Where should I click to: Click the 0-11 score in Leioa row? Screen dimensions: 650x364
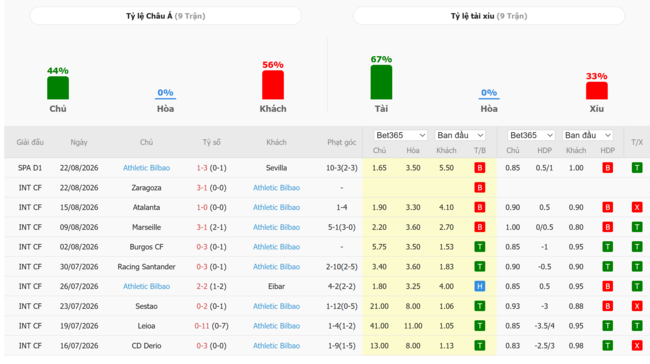tap(202, 326)
